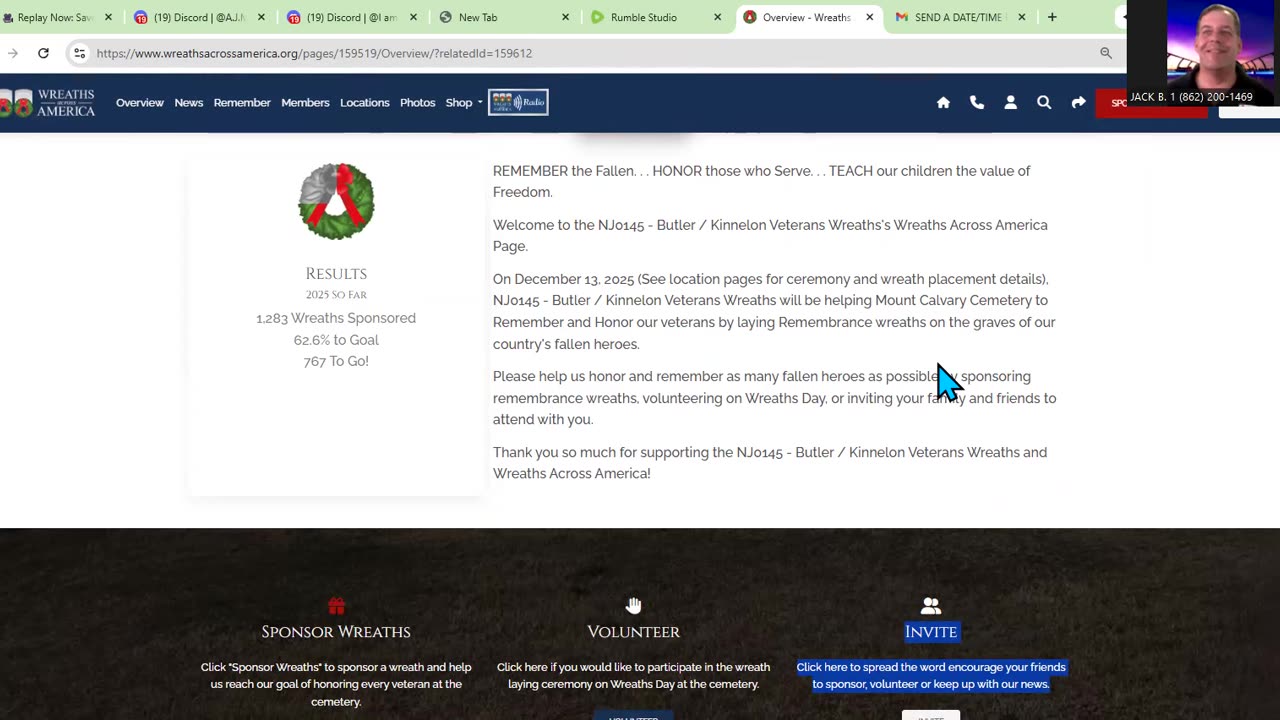Click the 'JACK B. 1 (862) 200-1469' caption
The height and width of the screenshot is (720, 1280).
pyautogui.click(x=1191, y=97)
